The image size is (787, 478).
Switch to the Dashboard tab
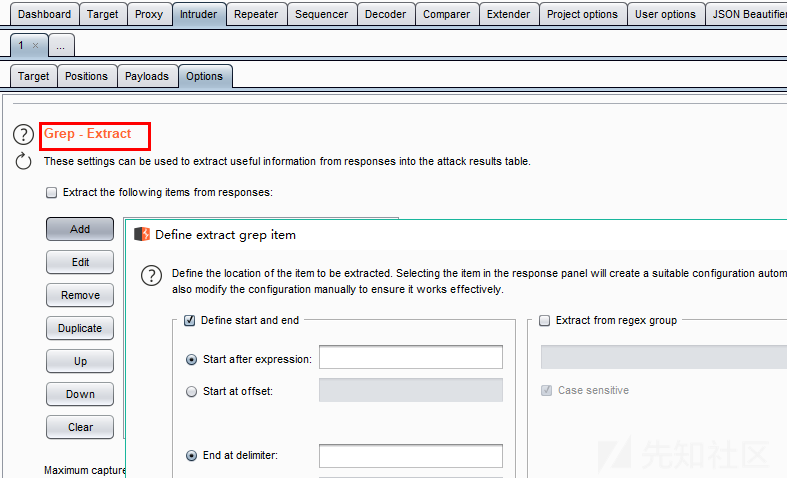(x=44, y=14)
